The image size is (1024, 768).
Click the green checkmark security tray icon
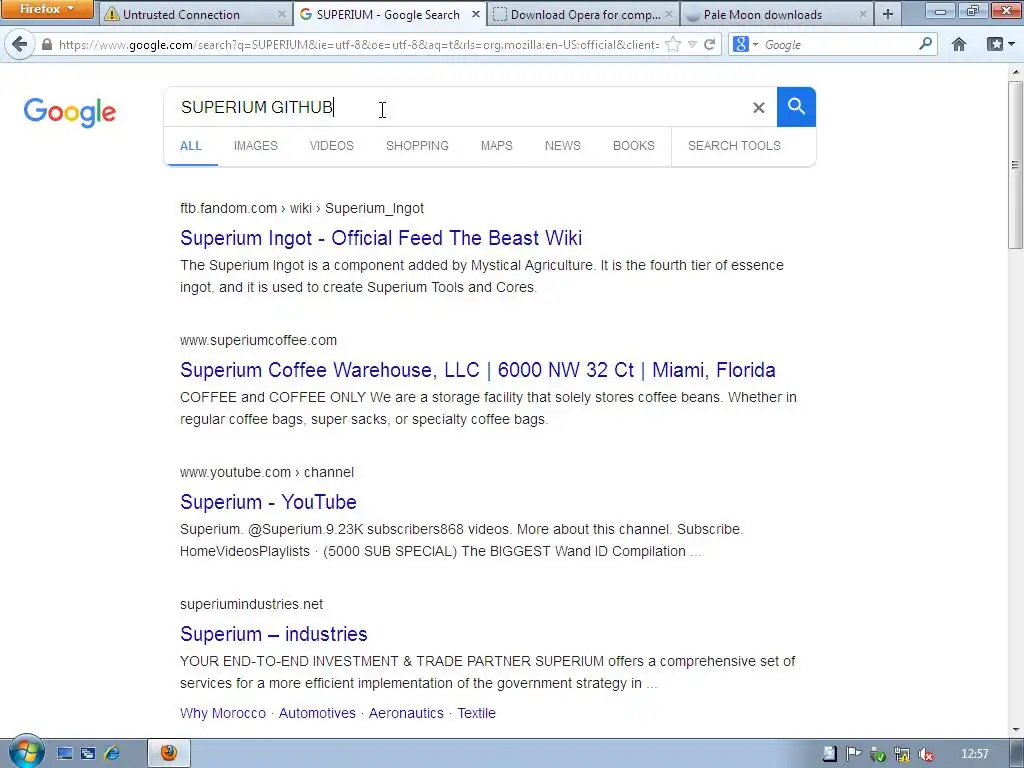(878, 754)
